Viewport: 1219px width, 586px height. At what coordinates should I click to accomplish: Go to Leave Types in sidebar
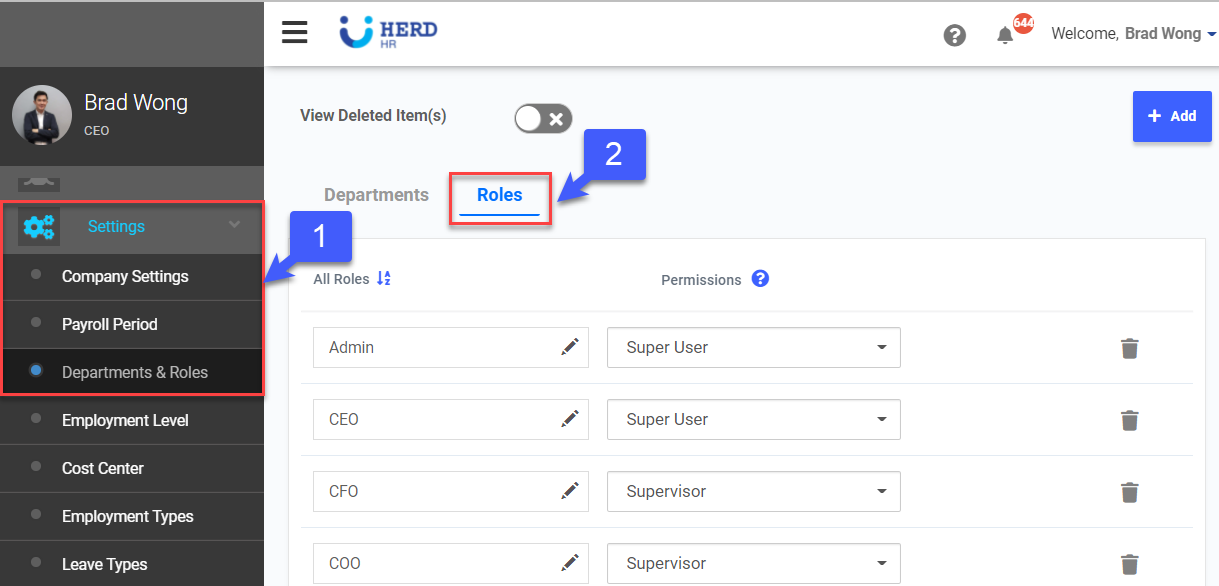(104, 565)
